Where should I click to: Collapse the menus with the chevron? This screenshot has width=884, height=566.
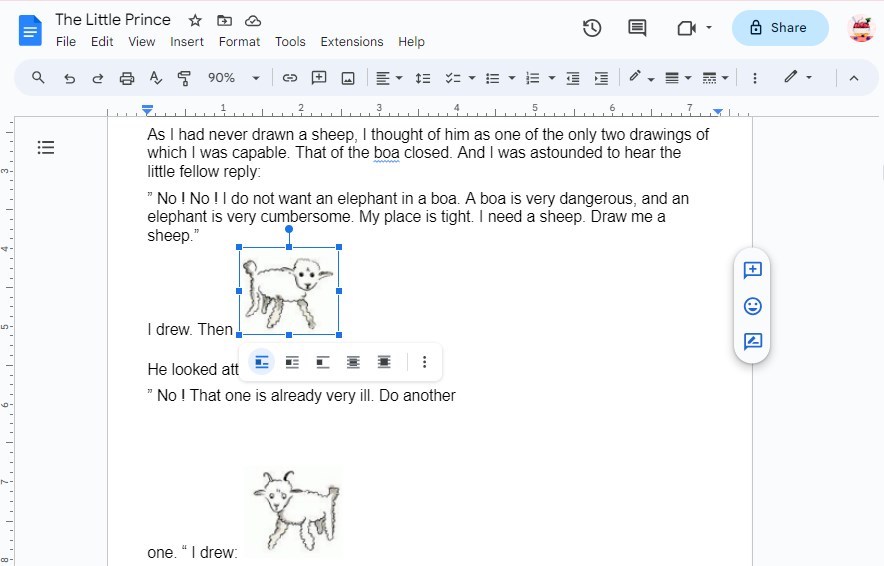coord(854,78)
